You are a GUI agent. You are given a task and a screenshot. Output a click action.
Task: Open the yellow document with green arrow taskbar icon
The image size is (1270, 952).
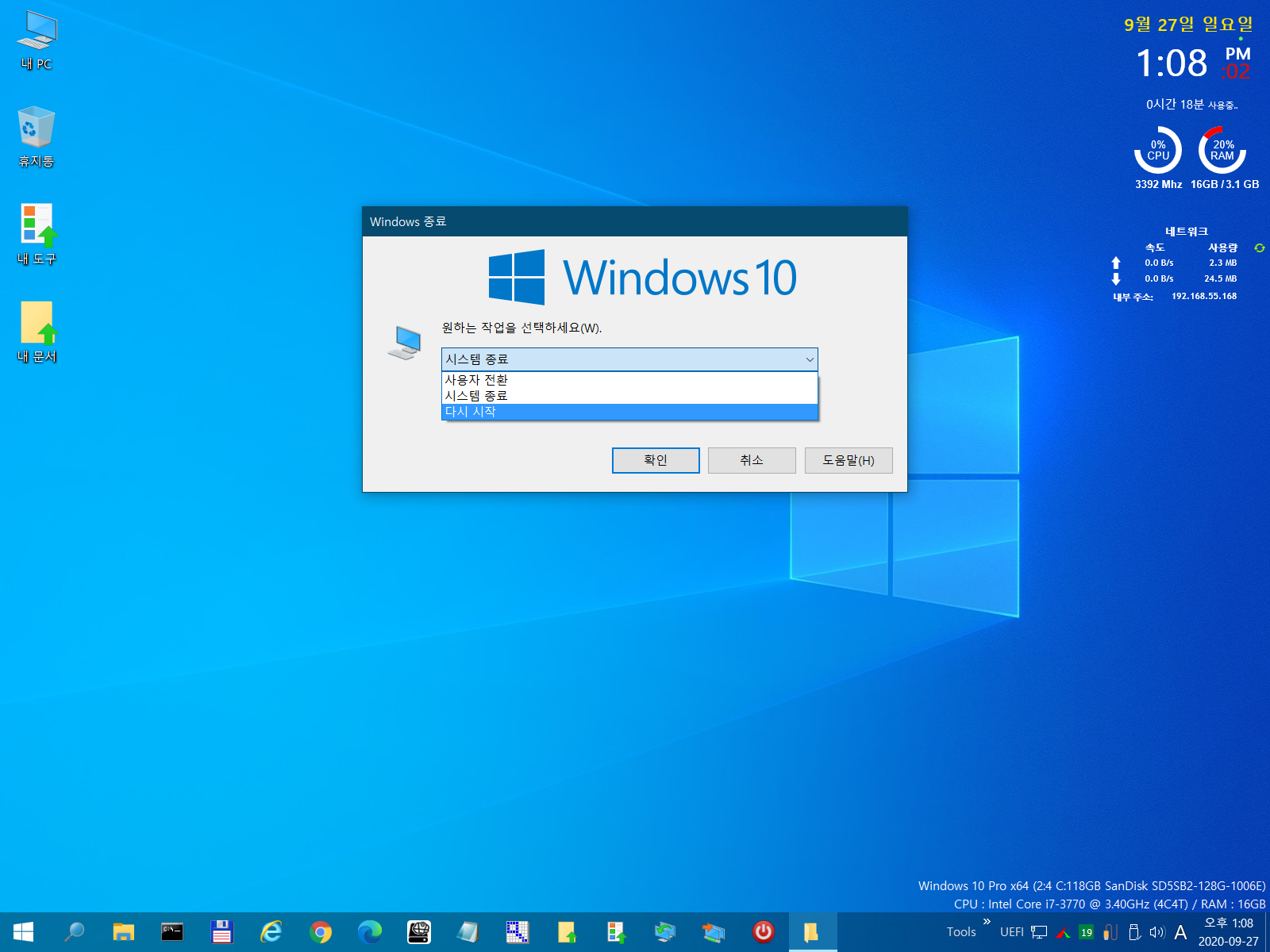(567, 932)
